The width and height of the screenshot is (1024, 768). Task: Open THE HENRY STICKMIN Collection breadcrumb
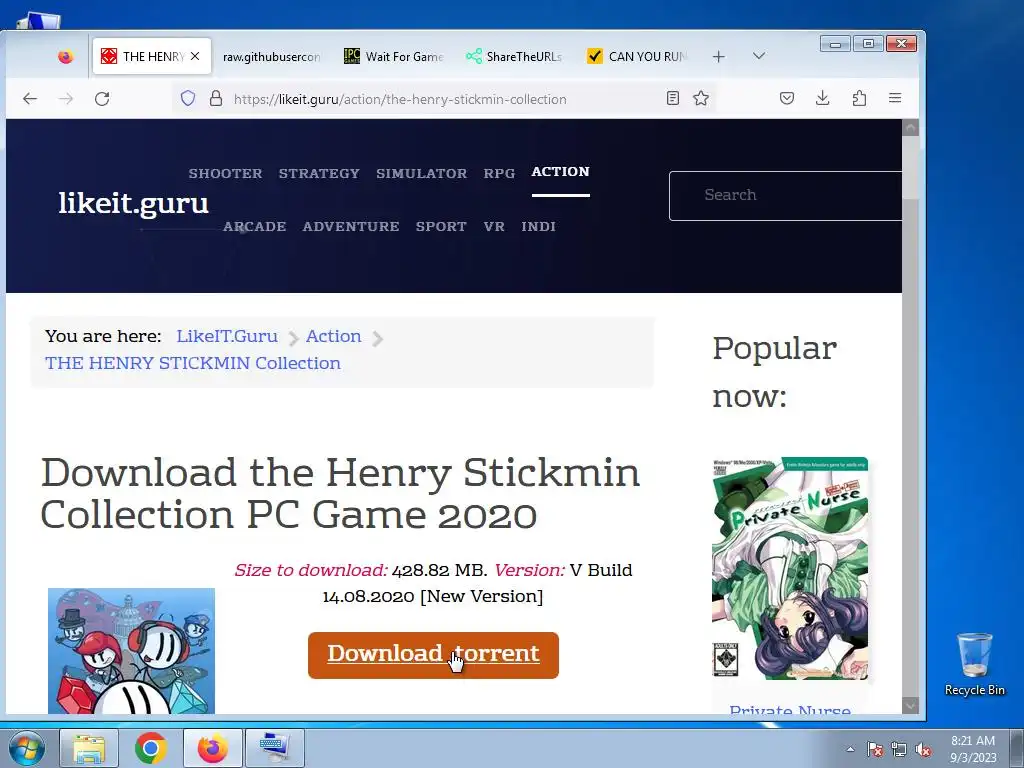pos(193,363)
